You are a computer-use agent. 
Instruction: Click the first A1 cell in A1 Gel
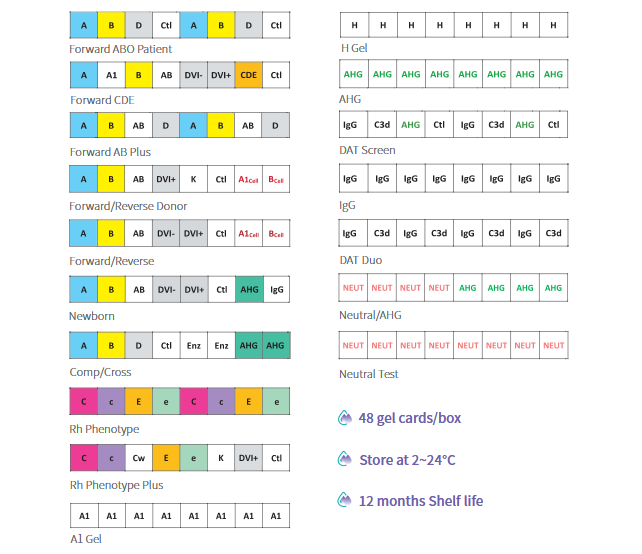(84, 516)
